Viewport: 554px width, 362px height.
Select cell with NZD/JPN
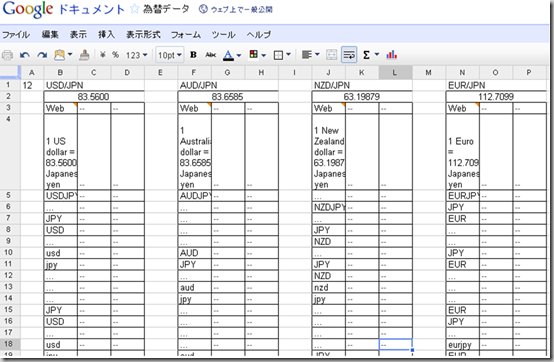click(x=329, y=85)
